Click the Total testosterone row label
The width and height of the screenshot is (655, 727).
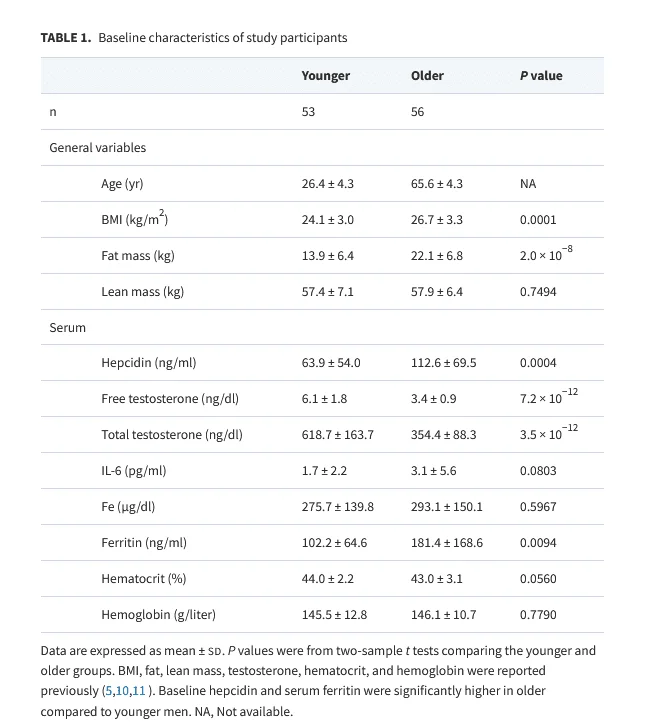tap(171, 435)
